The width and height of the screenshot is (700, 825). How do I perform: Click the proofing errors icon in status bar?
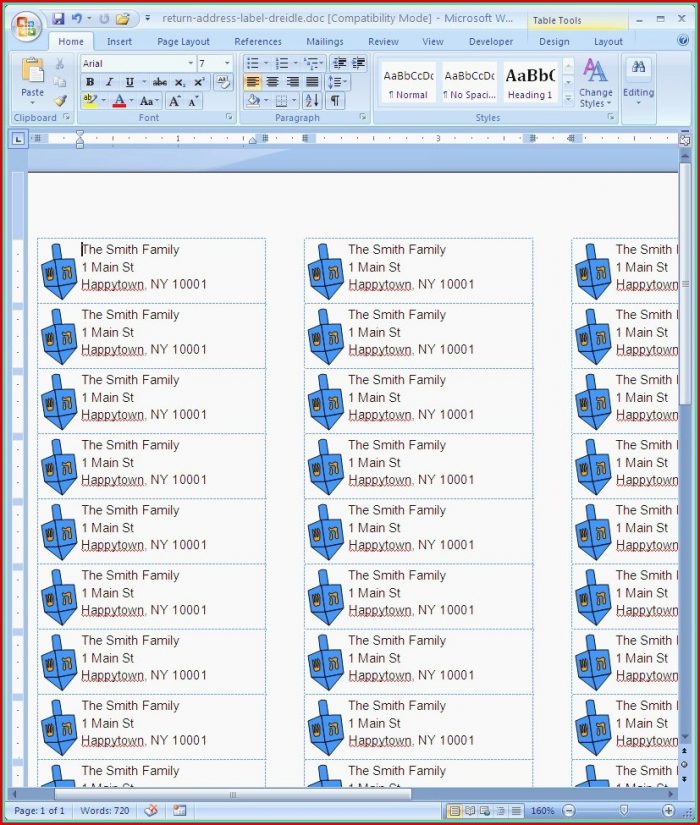[151, 810]
